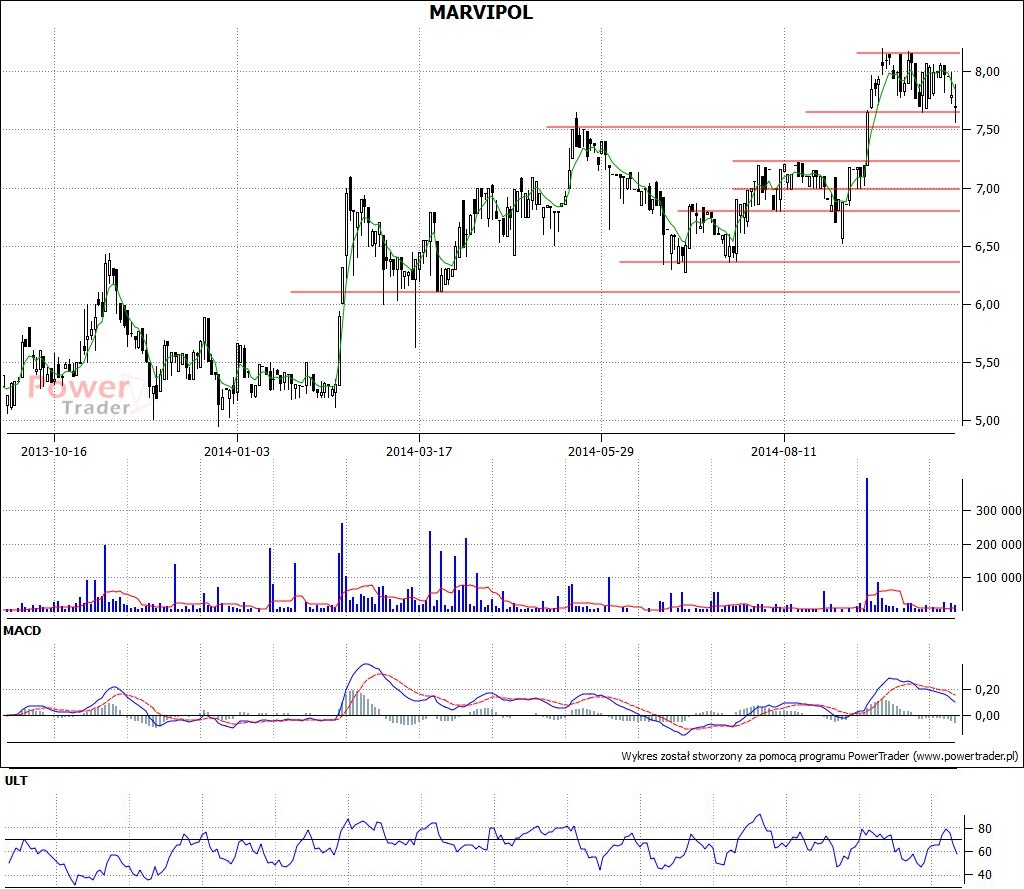Click the MACD indicator label
This screenshot has width=1024, height=889.
click(22, 631)
